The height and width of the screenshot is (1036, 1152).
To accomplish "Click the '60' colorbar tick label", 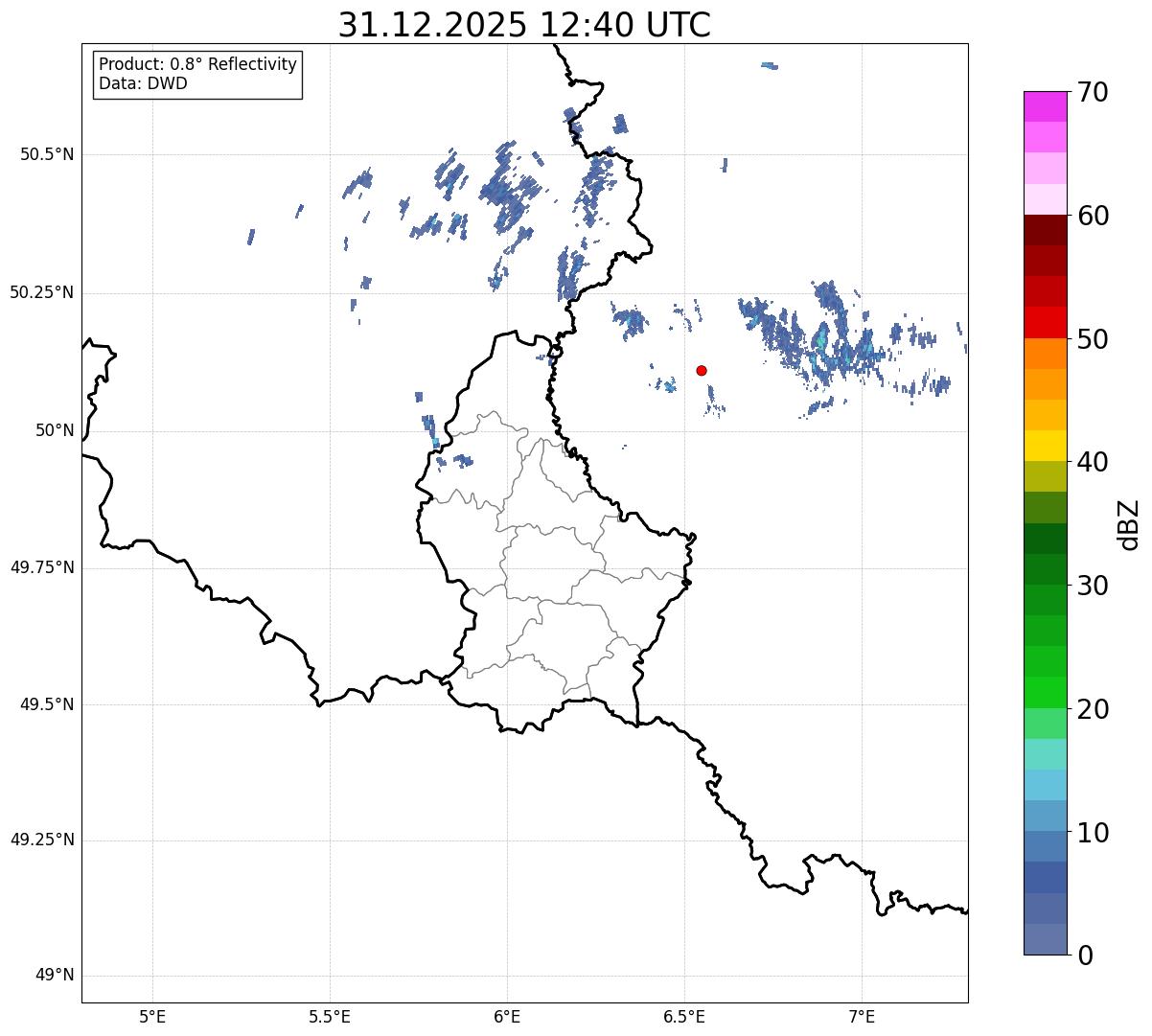I will click(x=1093, y=216).
